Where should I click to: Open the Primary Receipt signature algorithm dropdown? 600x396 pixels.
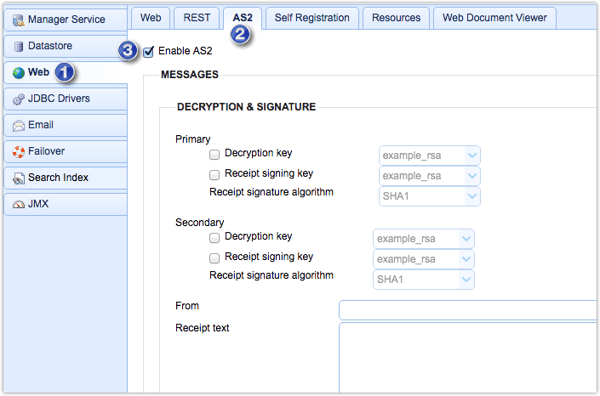pos(429,196)
